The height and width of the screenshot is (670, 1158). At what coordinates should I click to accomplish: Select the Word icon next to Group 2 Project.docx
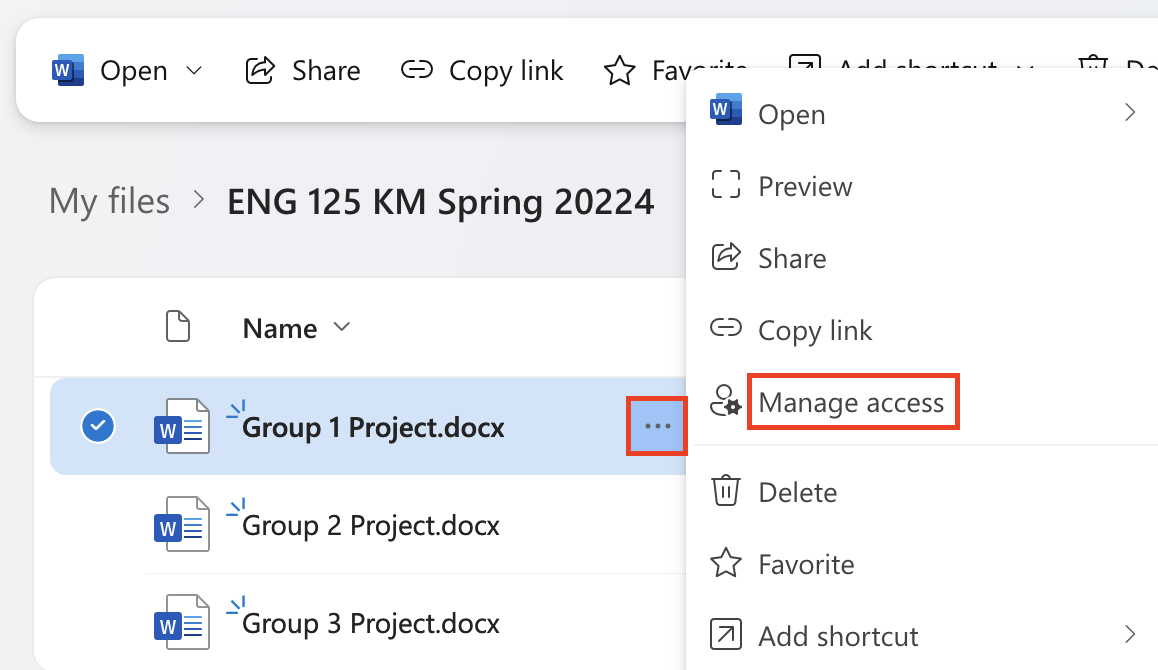[181, 524]
